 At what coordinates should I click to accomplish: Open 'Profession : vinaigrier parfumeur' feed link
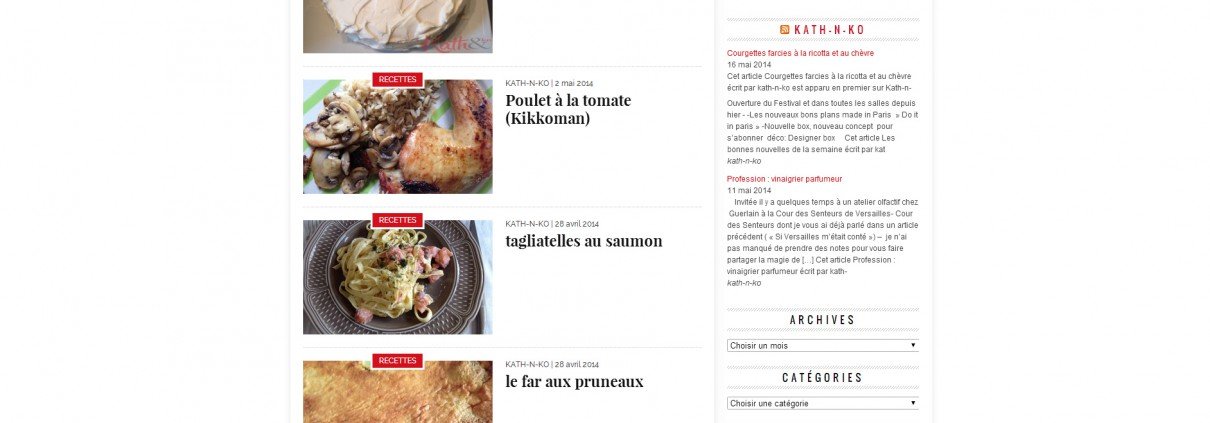point(784,179)
